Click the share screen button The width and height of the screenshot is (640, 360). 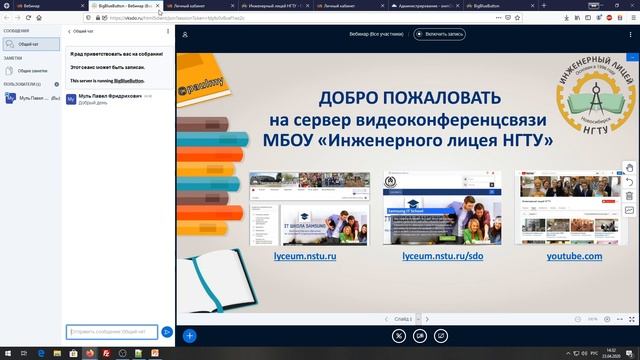tap(441, 336)
